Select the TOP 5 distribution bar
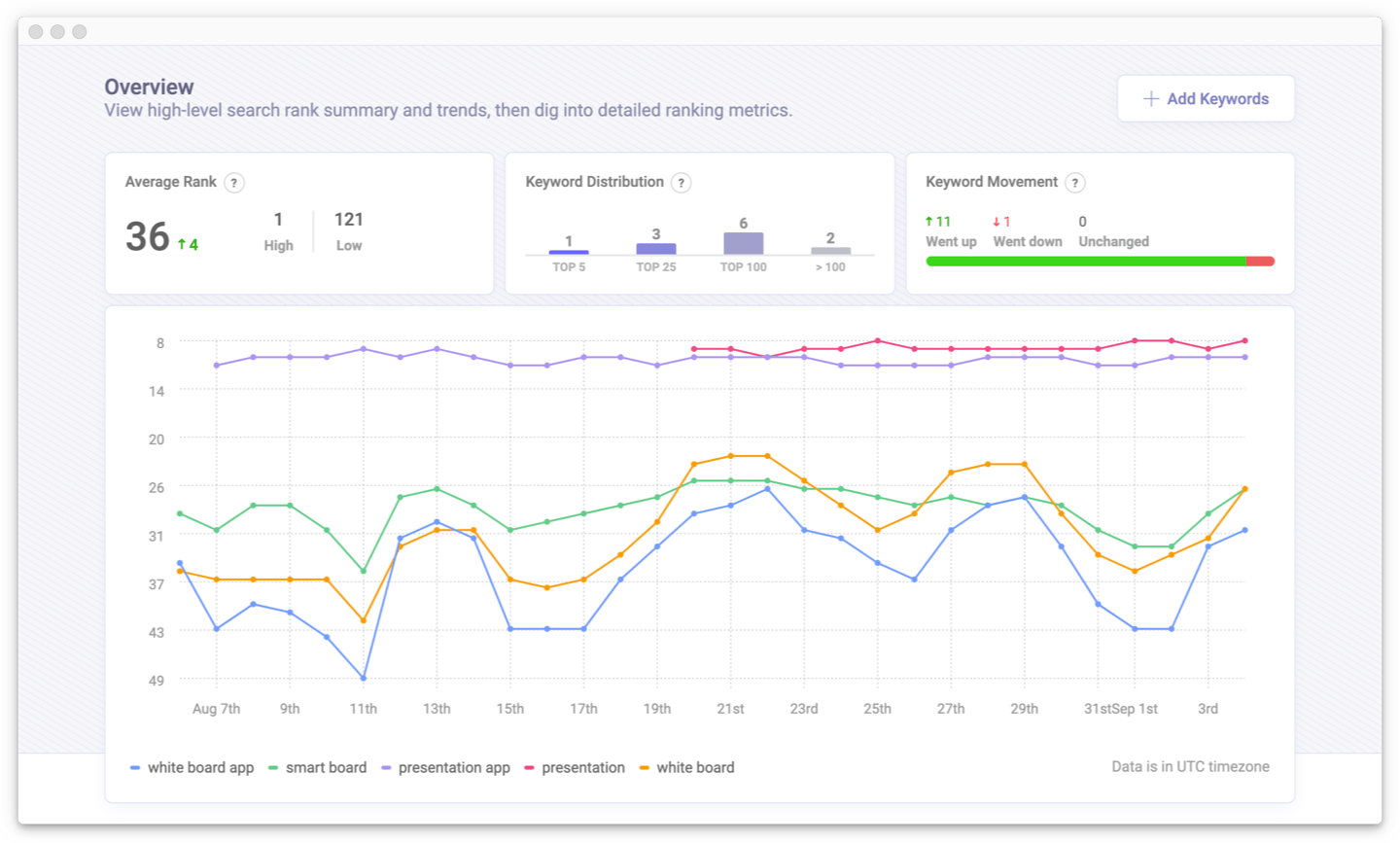 [569, 252]
